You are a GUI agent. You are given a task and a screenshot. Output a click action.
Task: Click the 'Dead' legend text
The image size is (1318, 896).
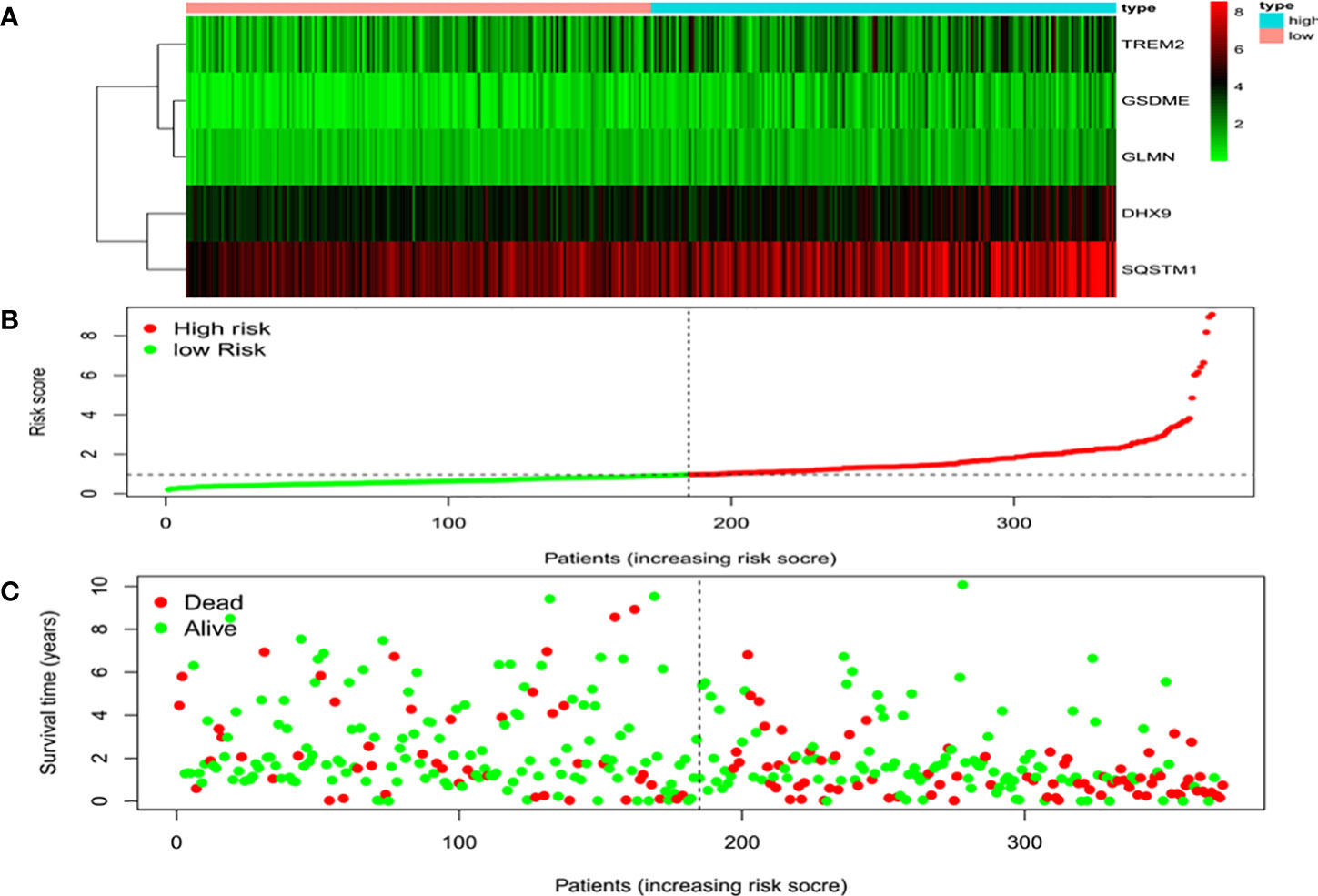(x=214, y=602)
